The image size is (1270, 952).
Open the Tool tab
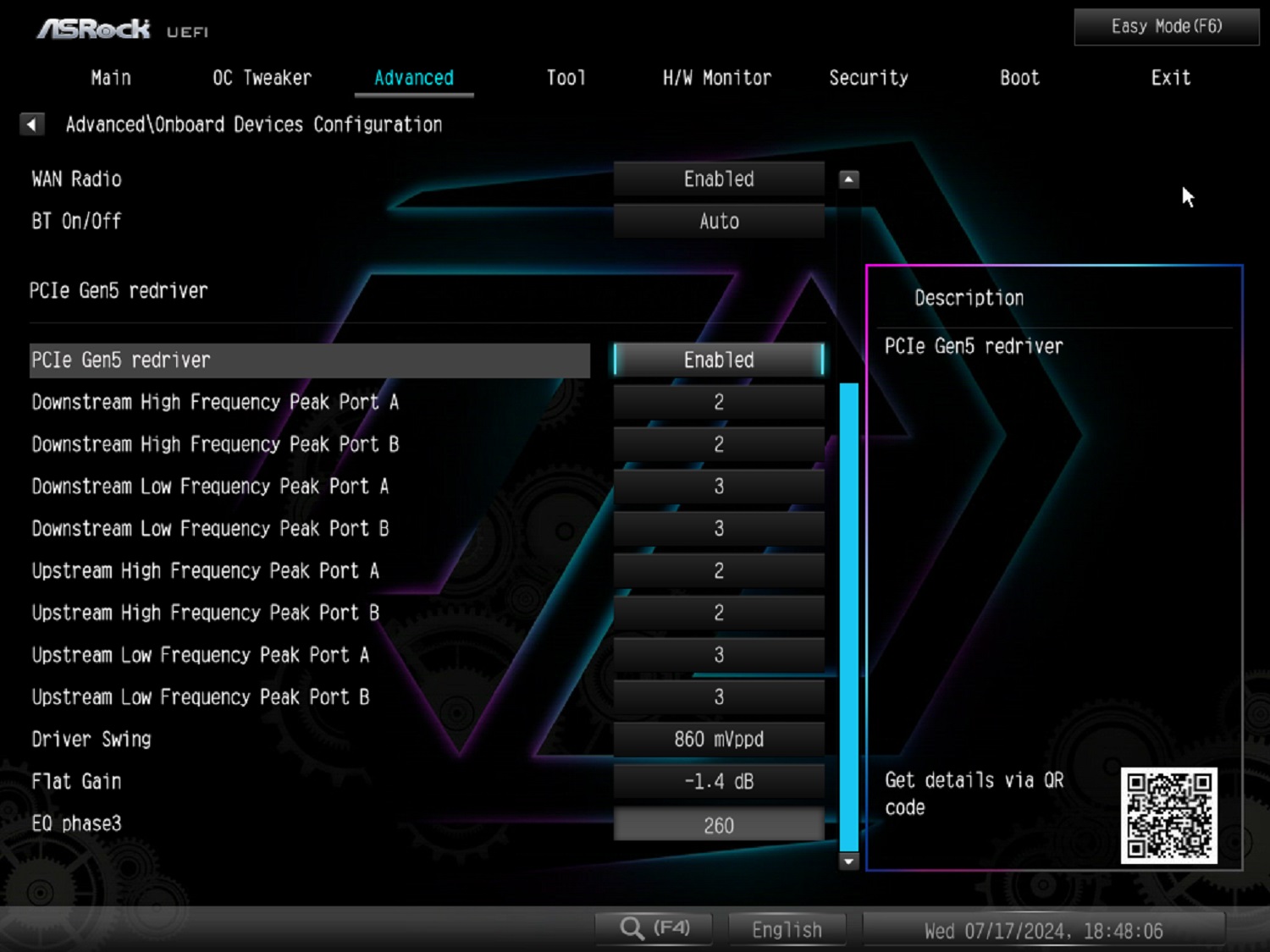(566, 78)
